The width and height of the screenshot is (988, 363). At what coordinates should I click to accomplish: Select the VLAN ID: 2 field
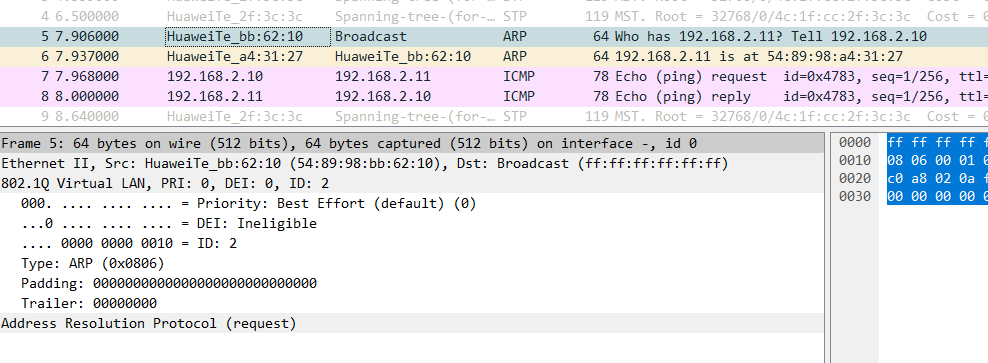pos(129,243)
